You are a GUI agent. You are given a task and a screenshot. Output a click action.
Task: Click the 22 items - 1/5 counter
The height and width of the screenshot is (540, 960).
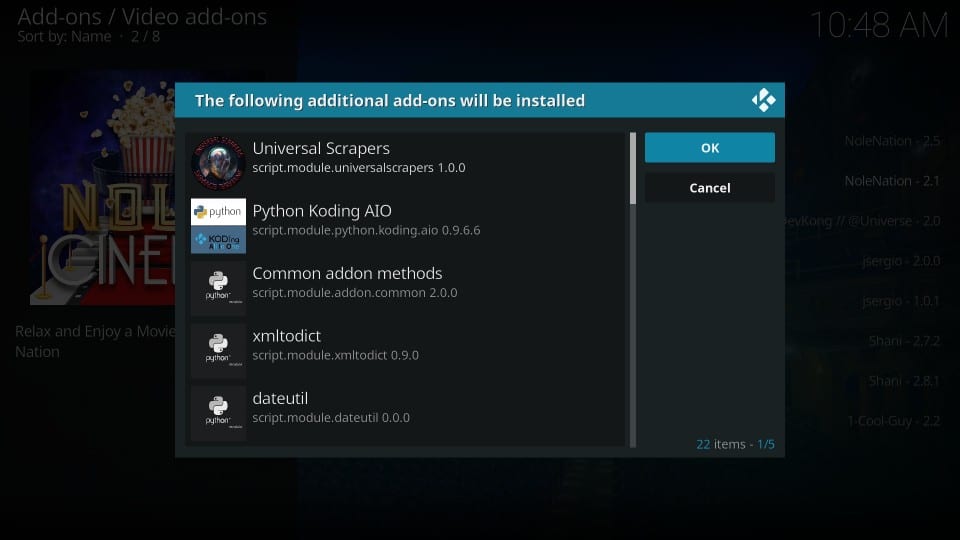pos(735,444)
